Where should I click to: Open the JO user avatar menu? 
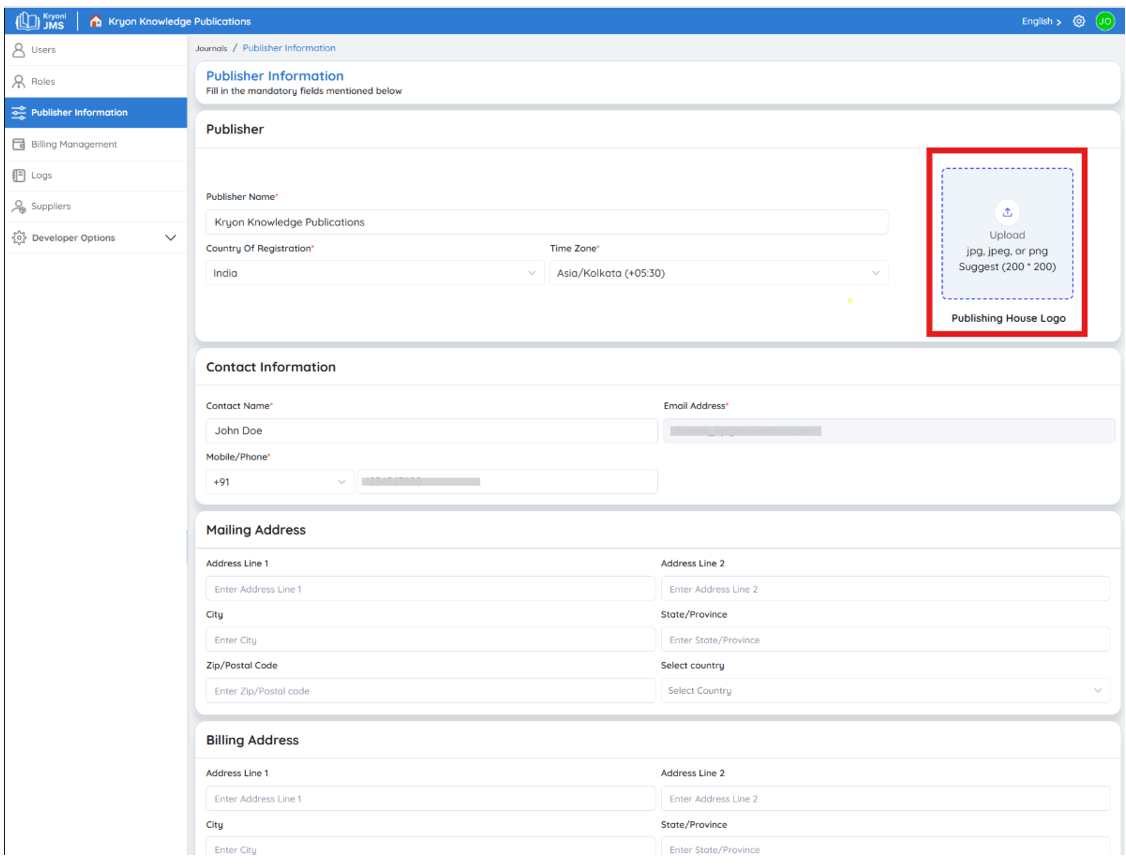tap(1104, 22)
